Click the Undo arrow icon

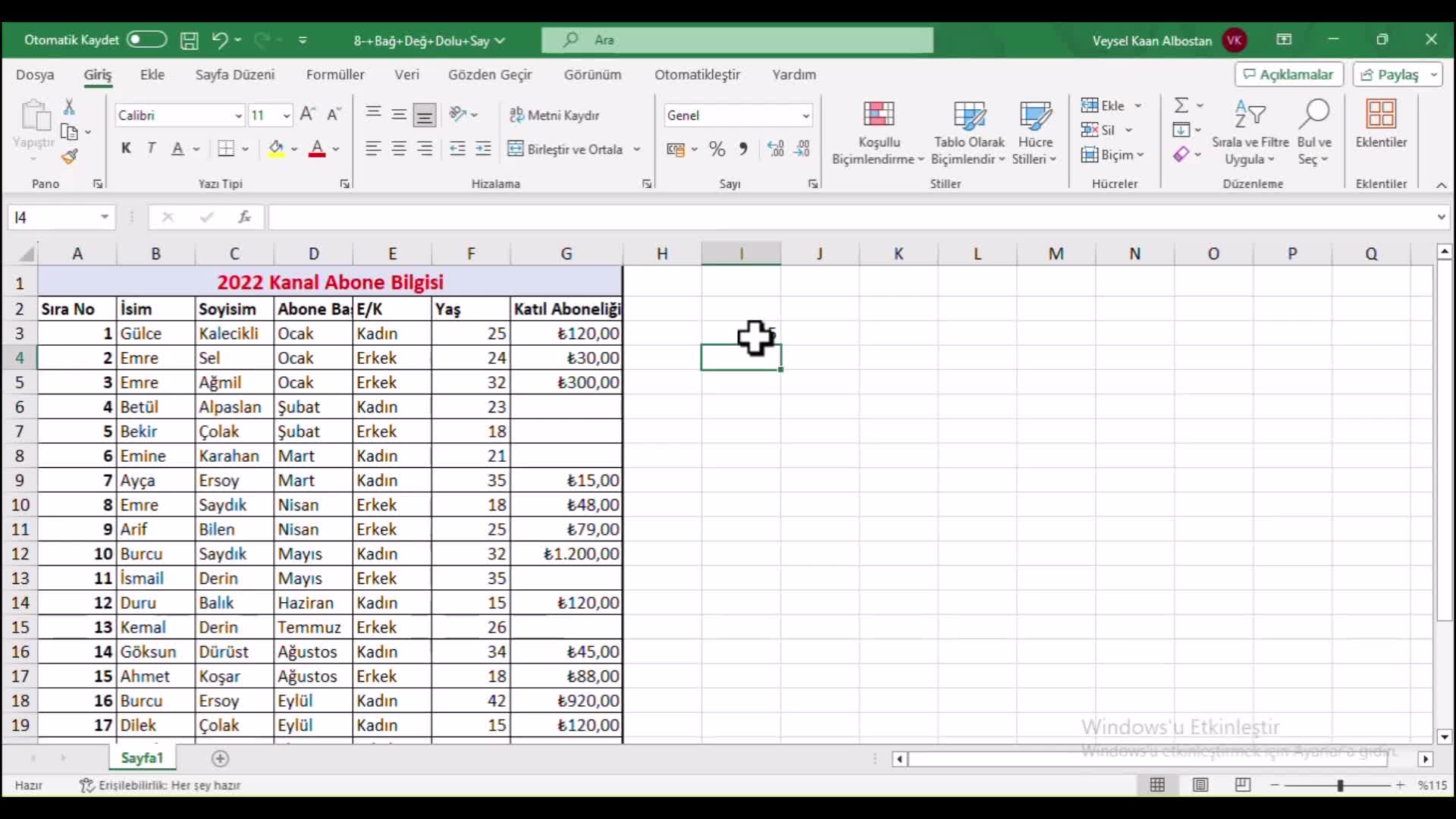[219, 39]
